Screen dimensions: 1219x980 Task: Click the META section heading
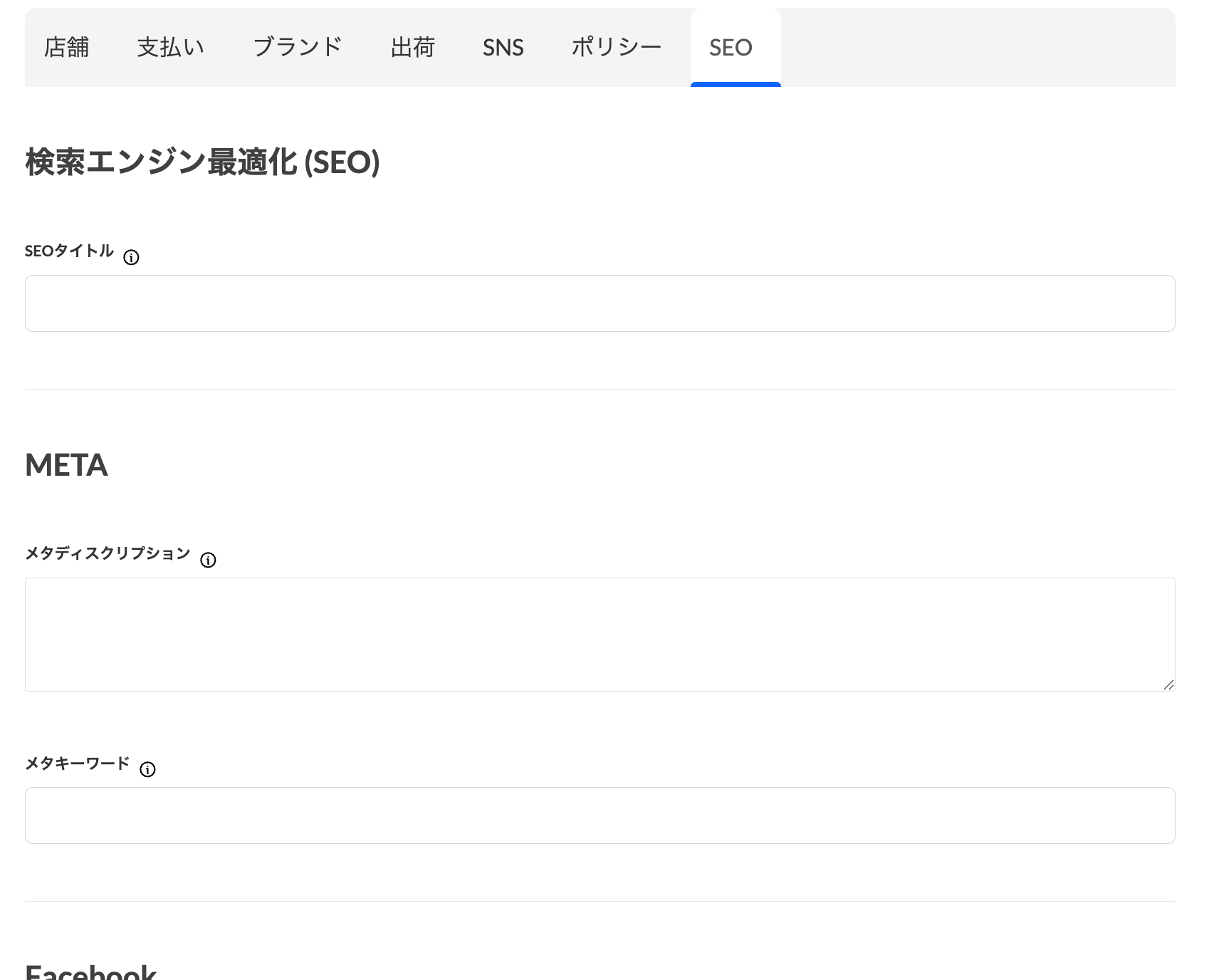66,465
